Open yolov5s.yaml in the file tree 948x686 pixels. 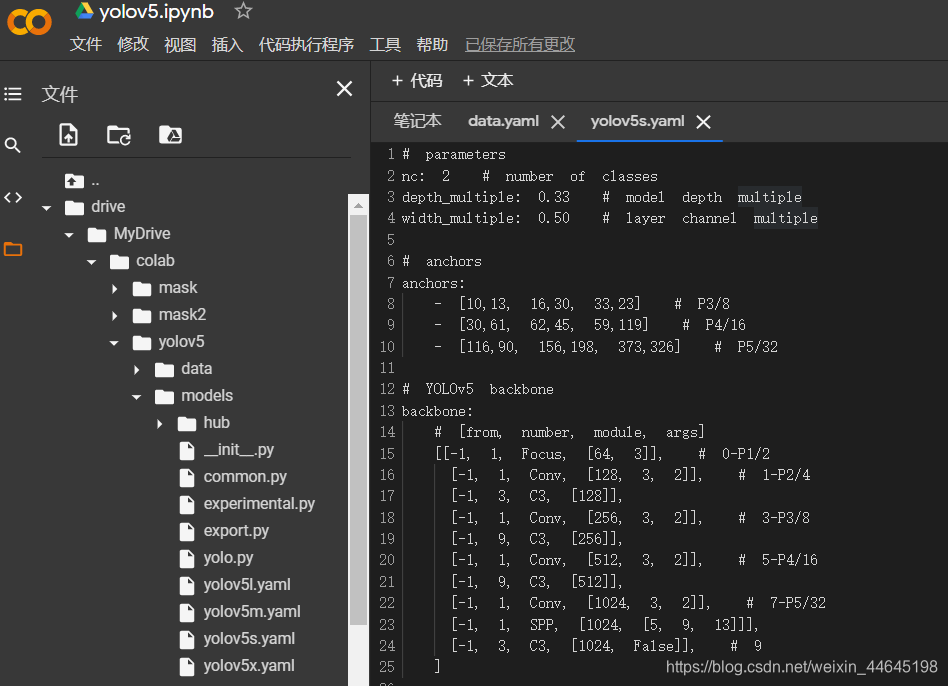click(249, 639)
